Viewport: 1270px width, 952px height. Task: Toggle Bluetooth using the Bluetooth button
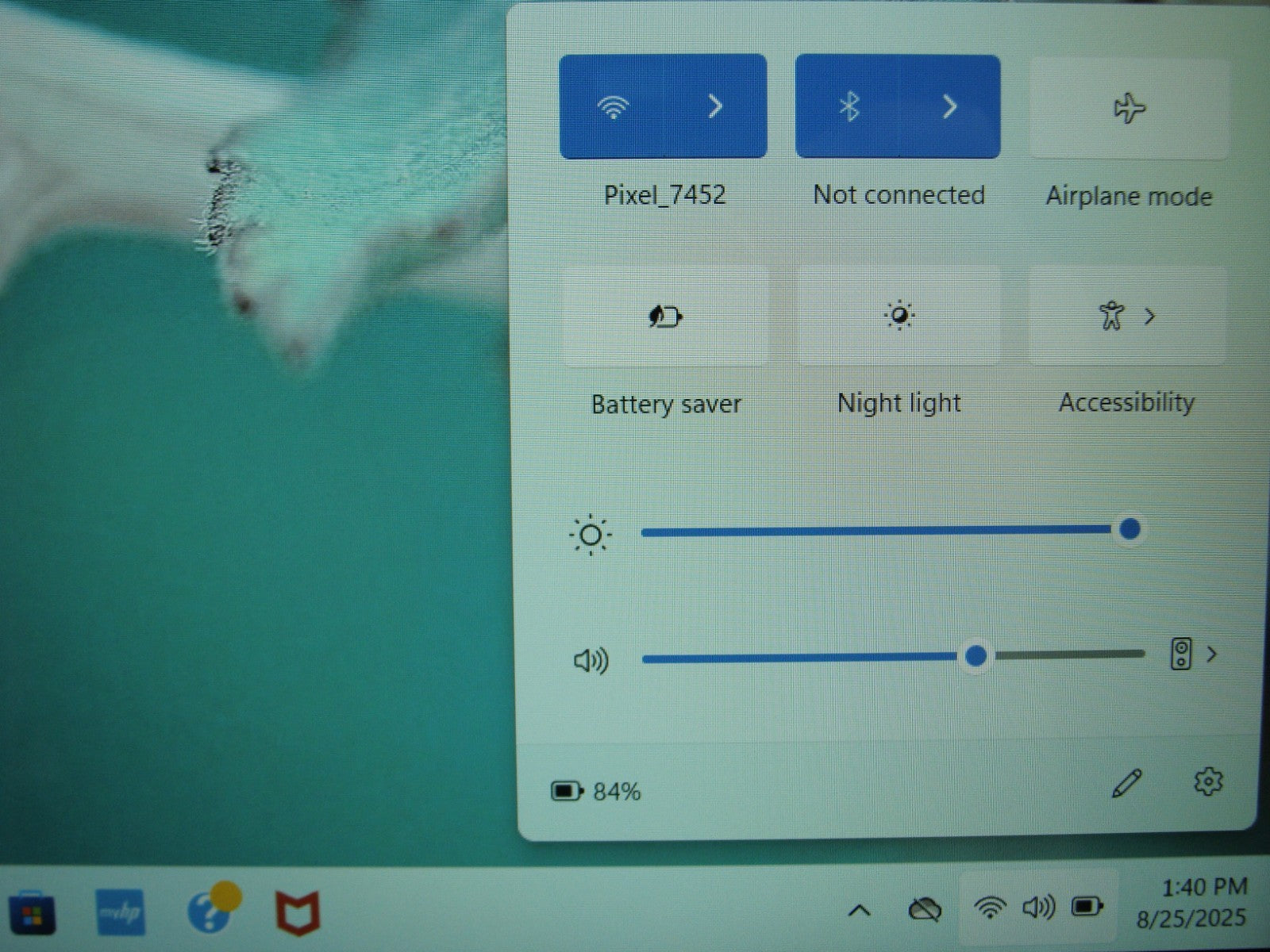click(x=849, y=106)
